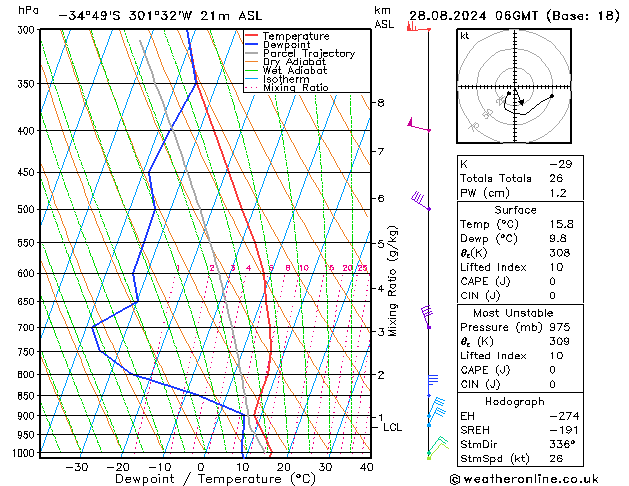Click the 'LCL' label on the height axis
629x486 pixels.
coord(392,427)
